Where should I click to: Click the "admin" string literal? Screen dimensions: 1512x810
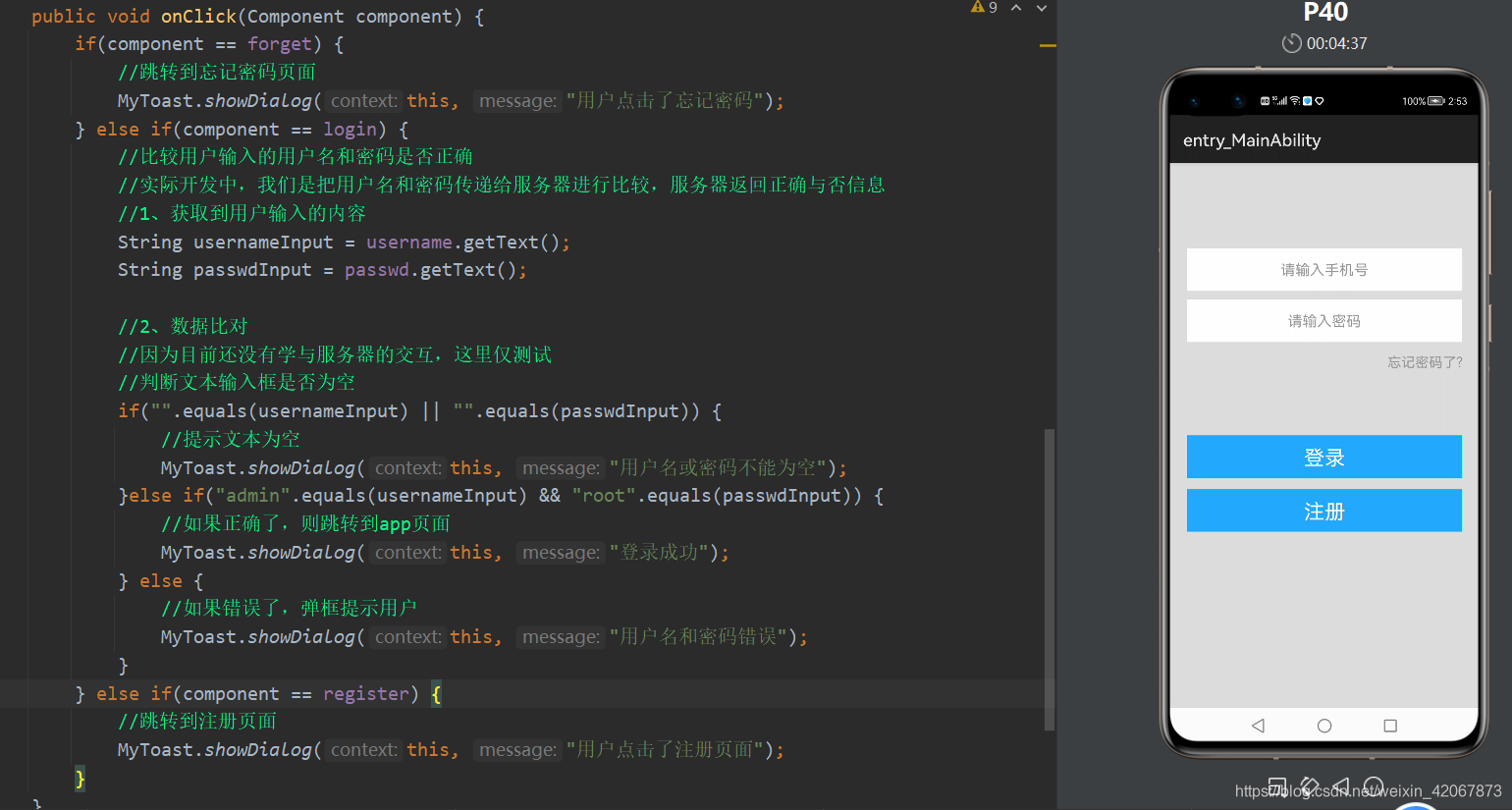(x=252, y=496)
